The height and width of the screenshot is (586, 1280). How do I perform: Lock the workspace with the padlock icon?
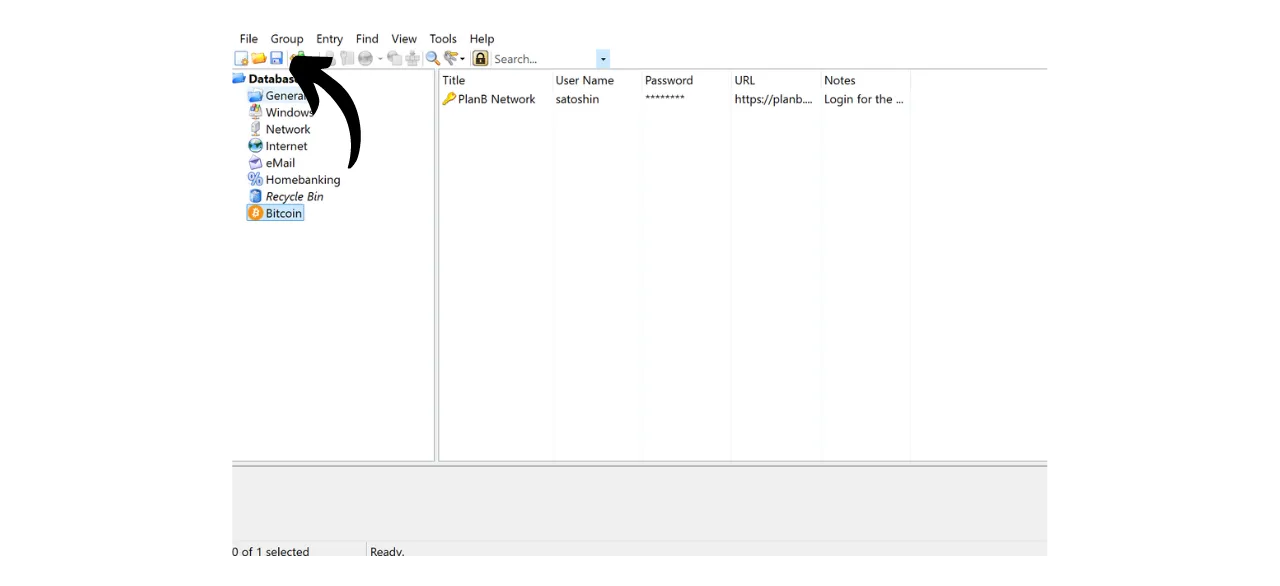click(x=480, y=58)
